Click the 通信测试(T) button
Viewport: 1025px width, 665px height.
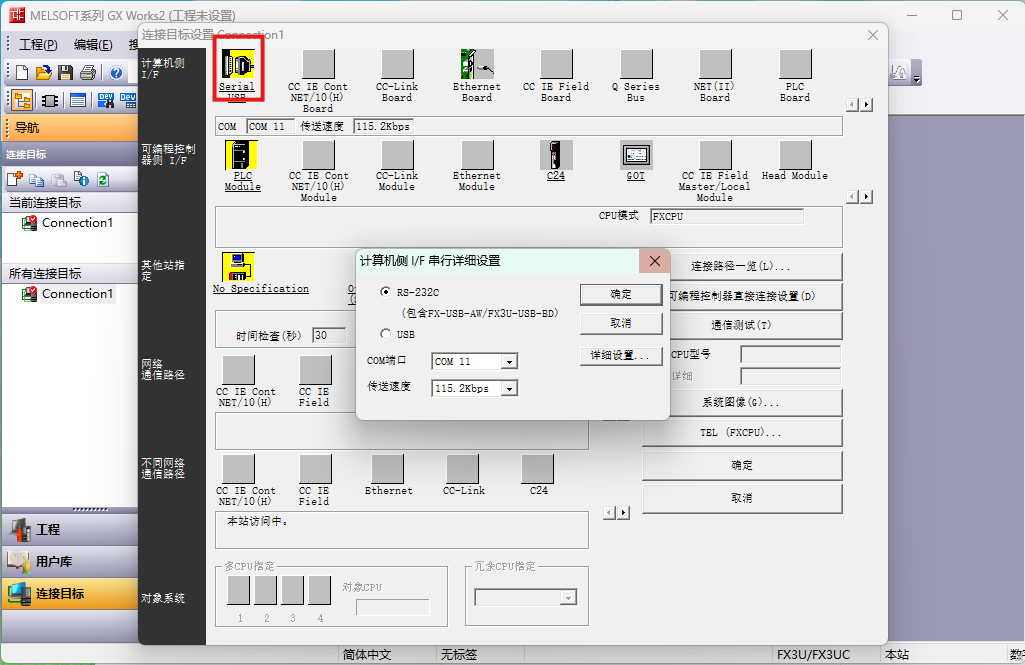point(742,325)
